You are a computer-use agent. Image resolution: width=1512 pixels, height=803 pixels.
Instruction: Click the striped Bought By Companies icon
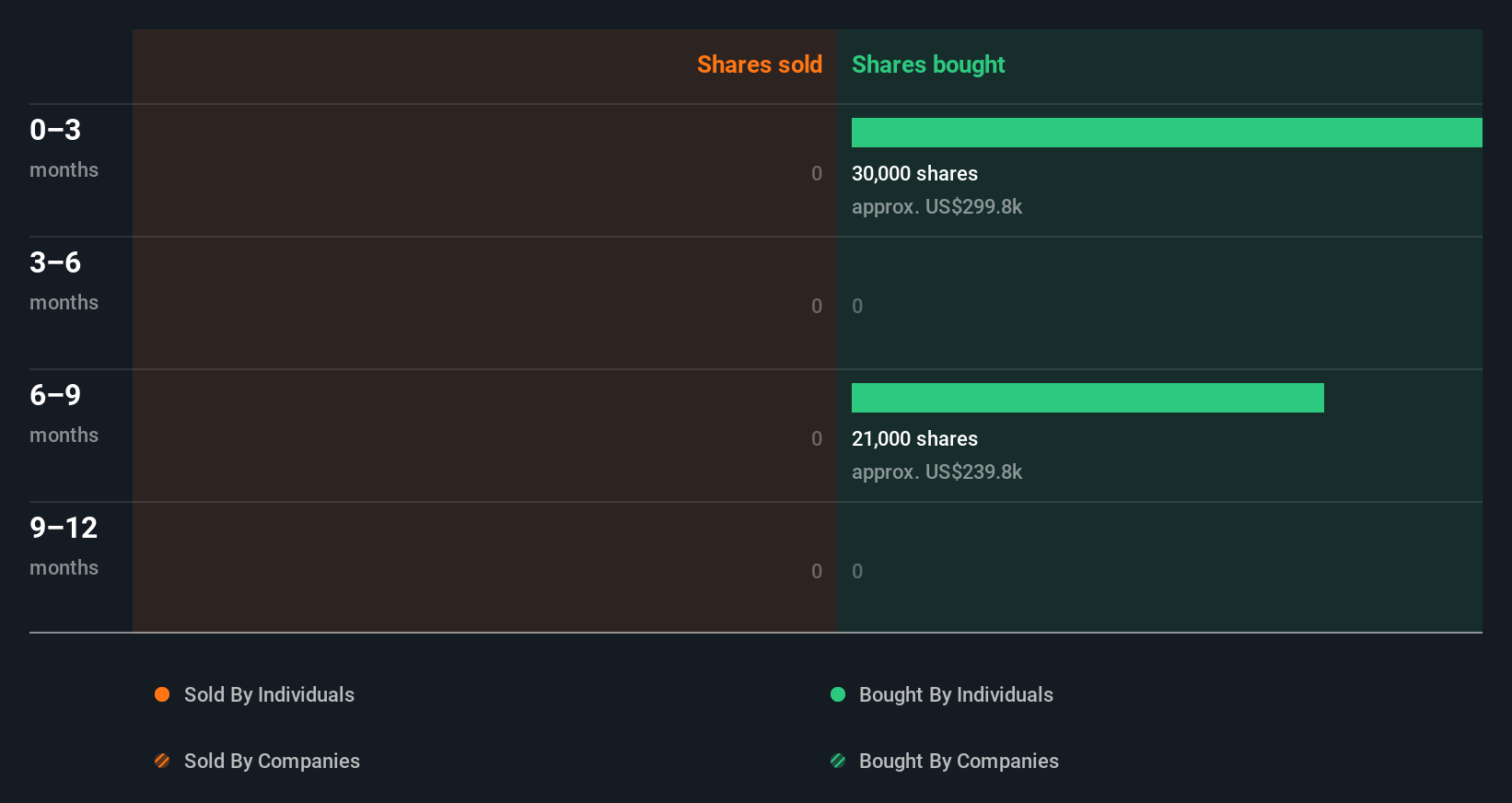pos(838,761)
